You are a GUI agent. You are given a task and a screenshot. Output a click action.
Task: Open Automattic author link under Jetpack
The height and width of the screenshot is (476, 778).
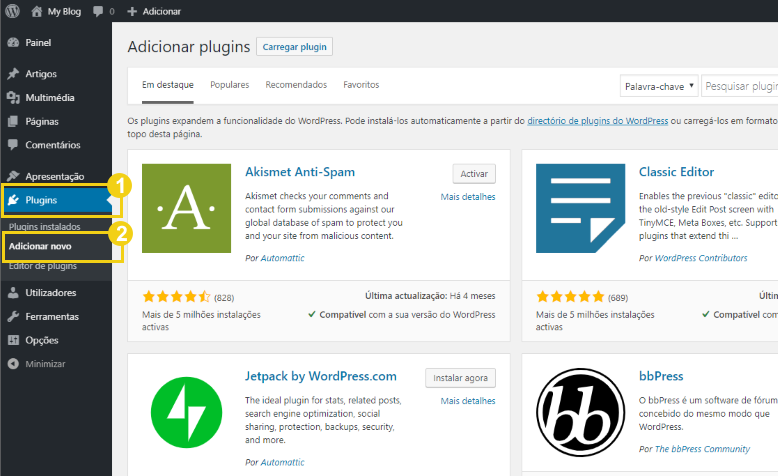tap(282, 462)
